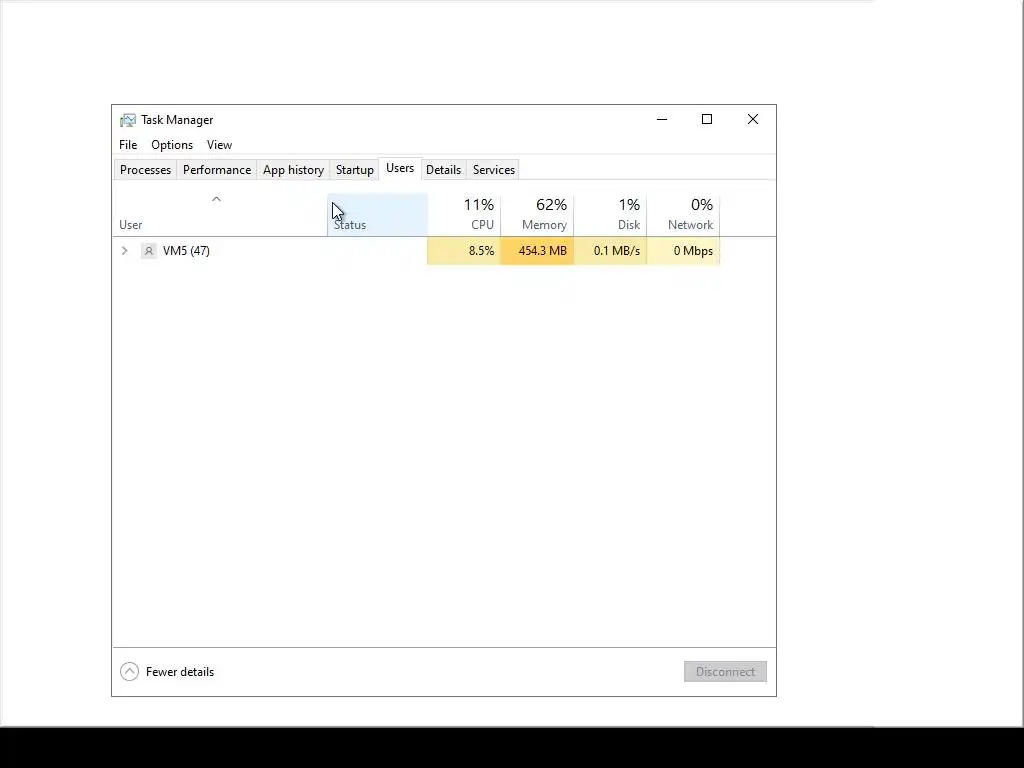
Task: Collapse view with Fewer details arrow icon
Action: coord(129,671)
